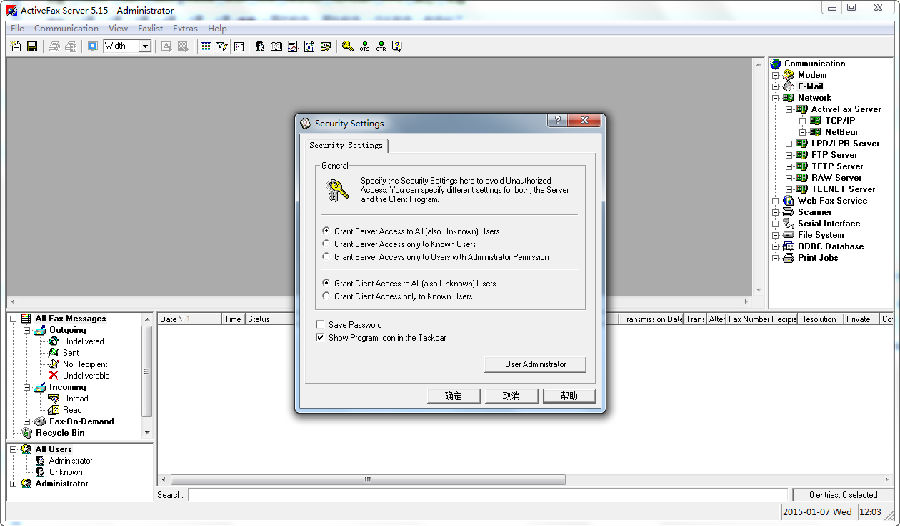Click the yellow key security toolbar icon
The width and height of the screenshot is (900, 526).
347,47
